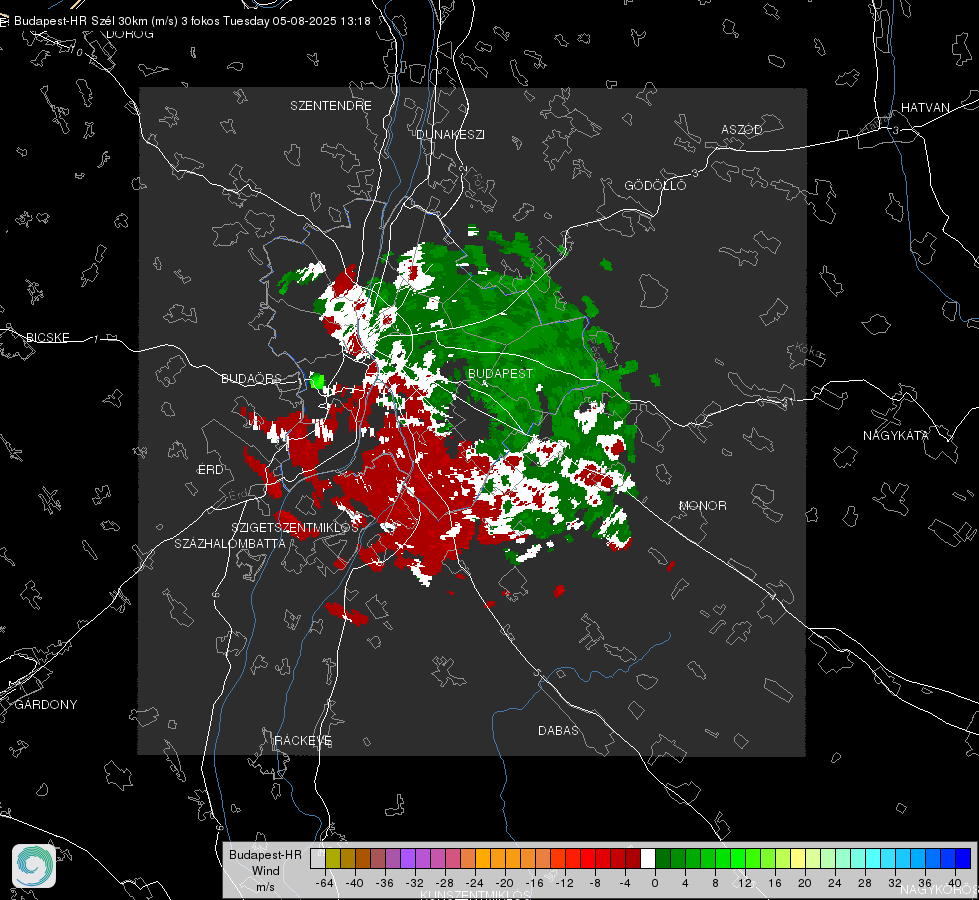
Task: Click the GÁRDONY city label
Action: [46, 705]
